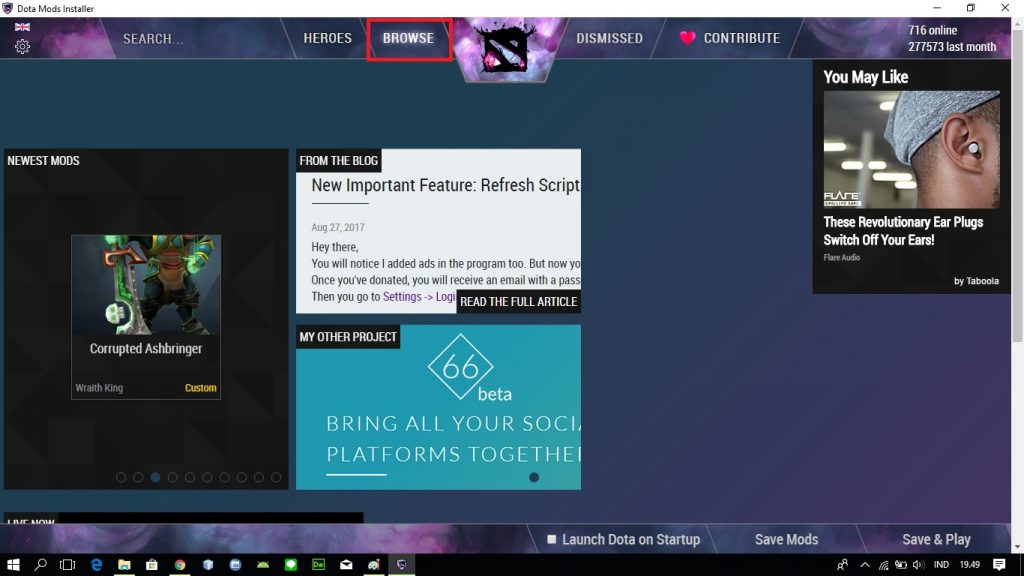Viewport: 1024px width, 576px height.
Task: Click the heart icon beside Contribute
Action: coord(687,38)
